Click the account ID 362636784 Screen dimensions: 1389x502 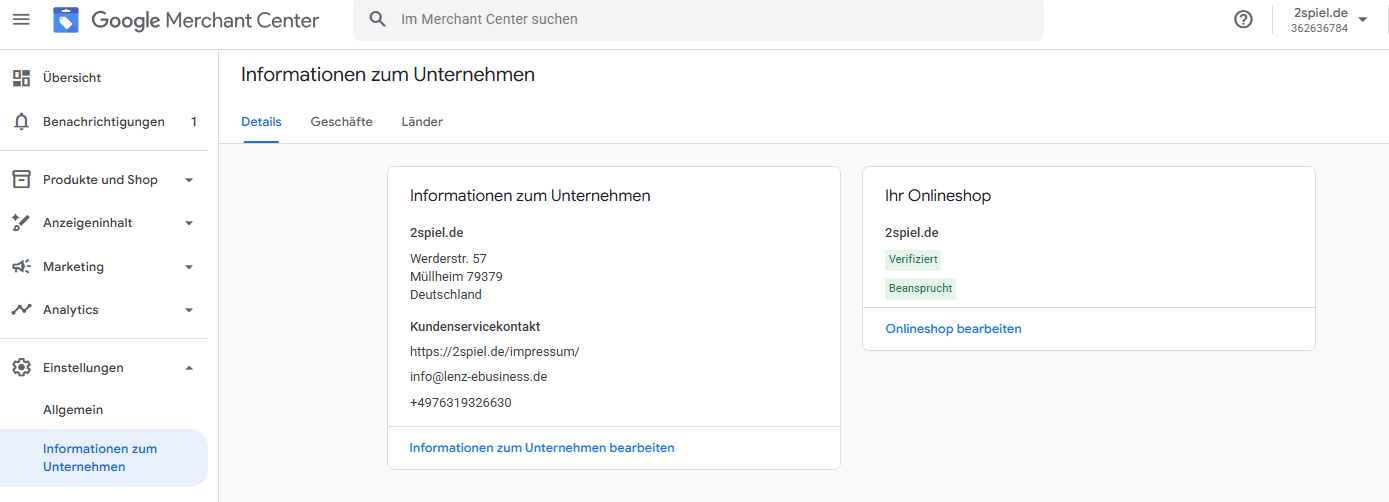(x=1319, y=28)
